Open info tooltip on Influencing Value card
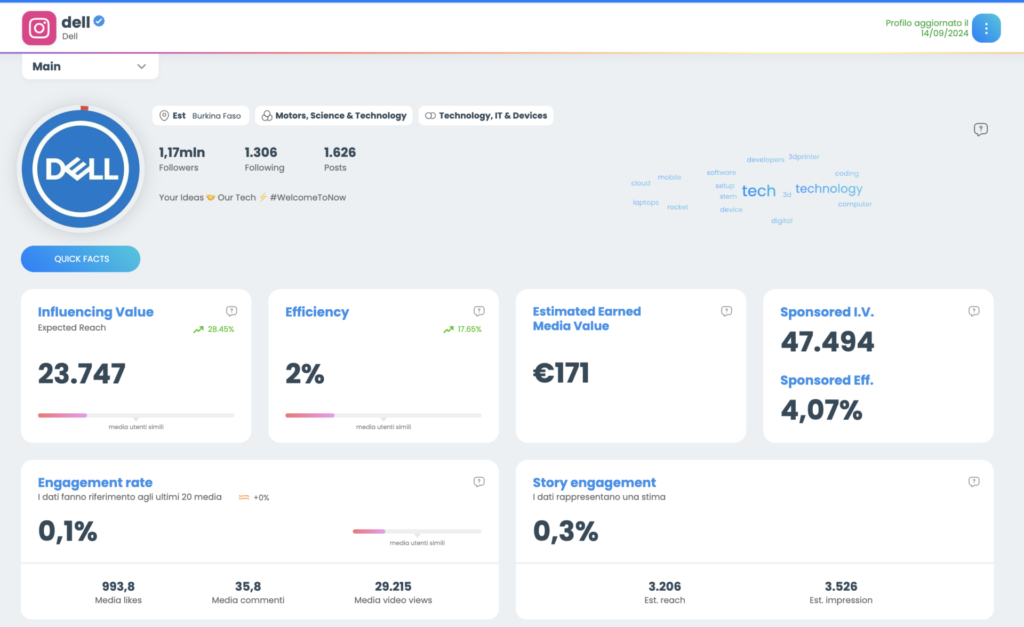Screen dimensions: 1024x627 click(232, 311)
